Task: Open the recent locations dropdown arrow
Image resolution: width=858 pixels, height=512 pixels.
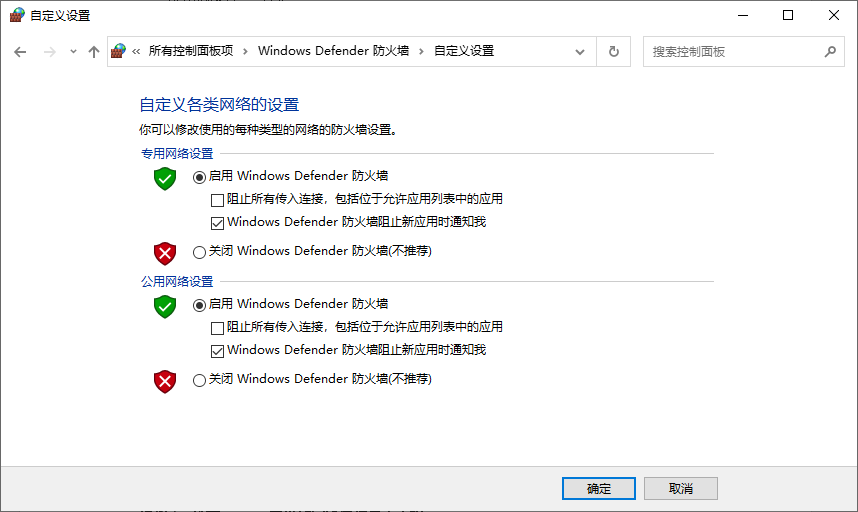Action: pyautogui.click(x=73, y=52)
